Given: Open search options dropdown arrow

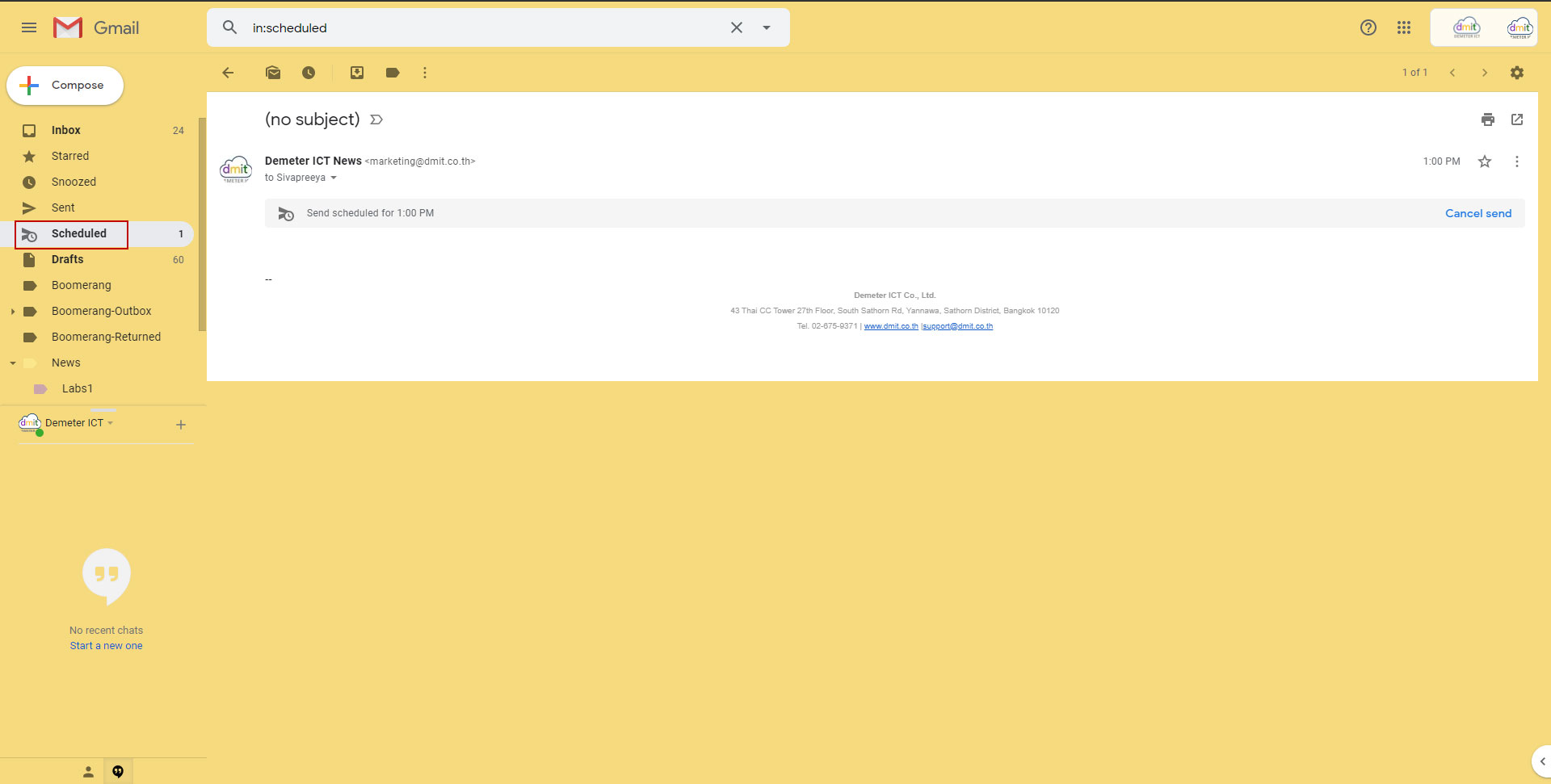Looking at the screenshot, I should (766, 27).
